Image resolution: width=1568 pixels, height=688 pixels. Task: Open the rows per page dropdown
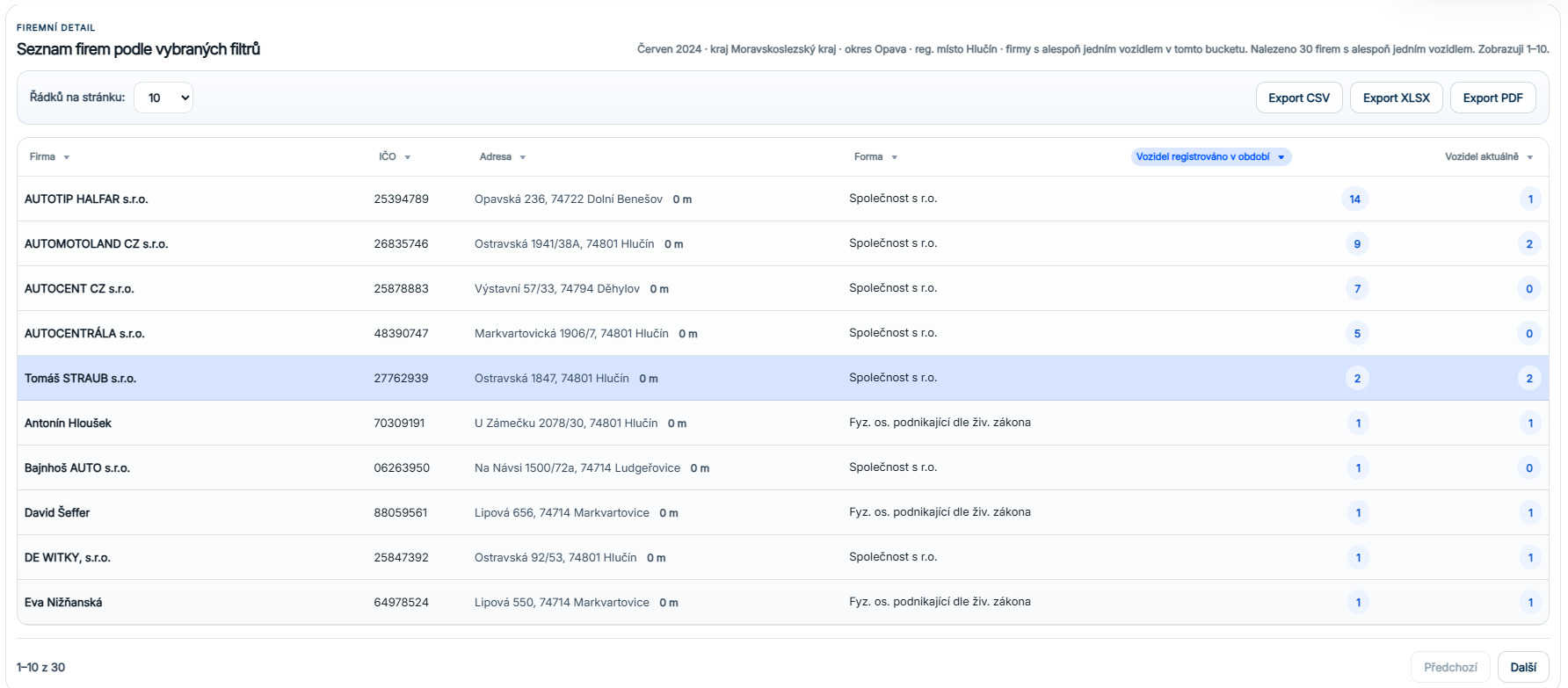163,98
